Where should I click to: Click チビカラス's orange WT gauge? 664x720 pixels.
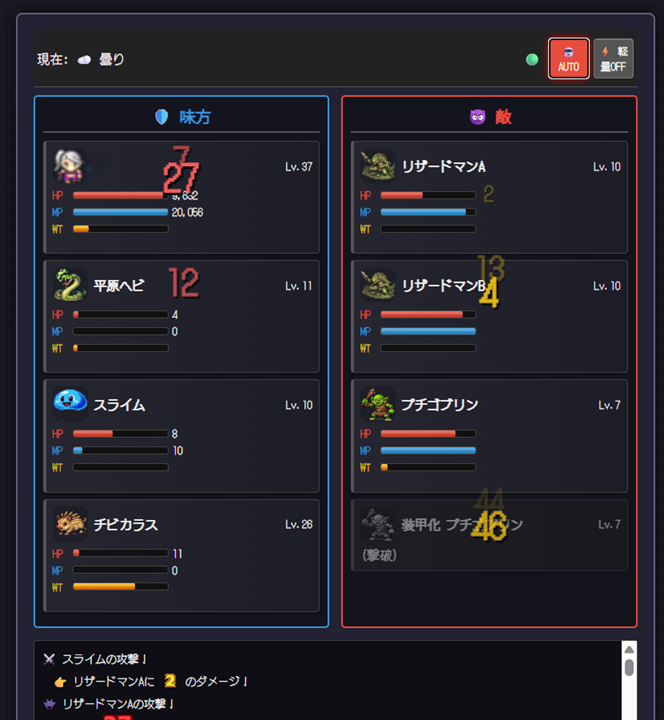pyautogui.click(x=120, y=586)
